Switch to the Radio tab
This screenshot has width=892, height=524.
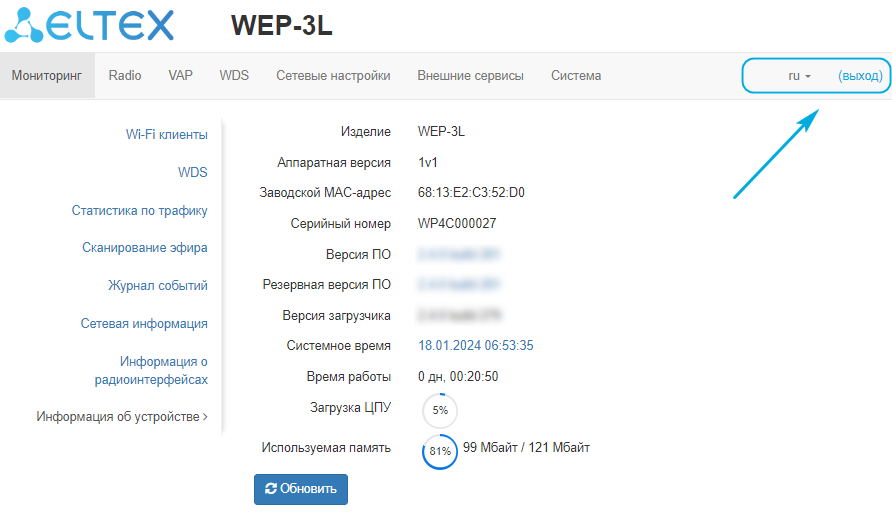[x=125, y=76]
